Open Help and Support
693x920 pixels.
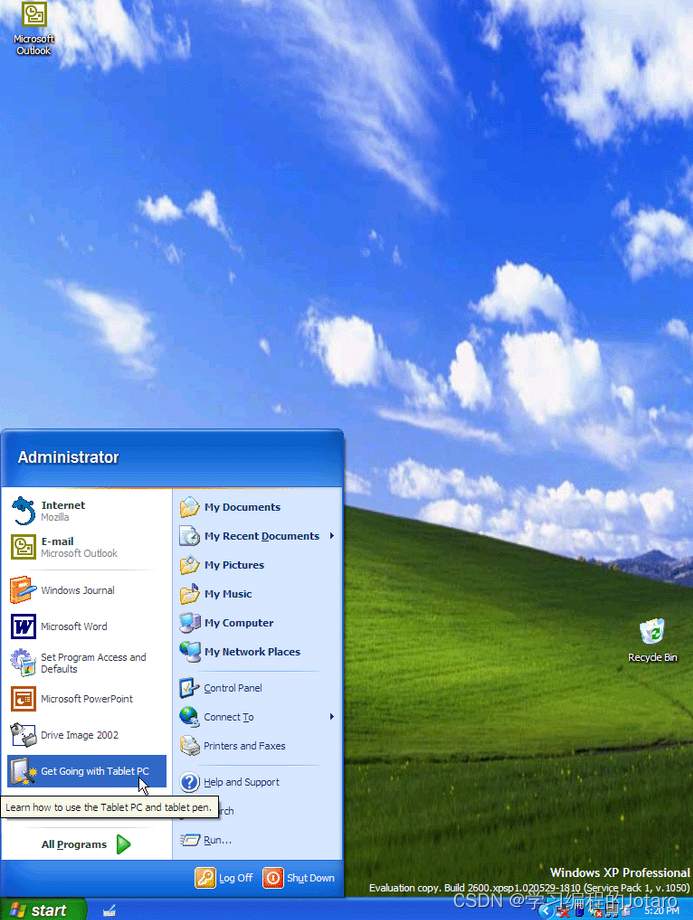[258, 782]
